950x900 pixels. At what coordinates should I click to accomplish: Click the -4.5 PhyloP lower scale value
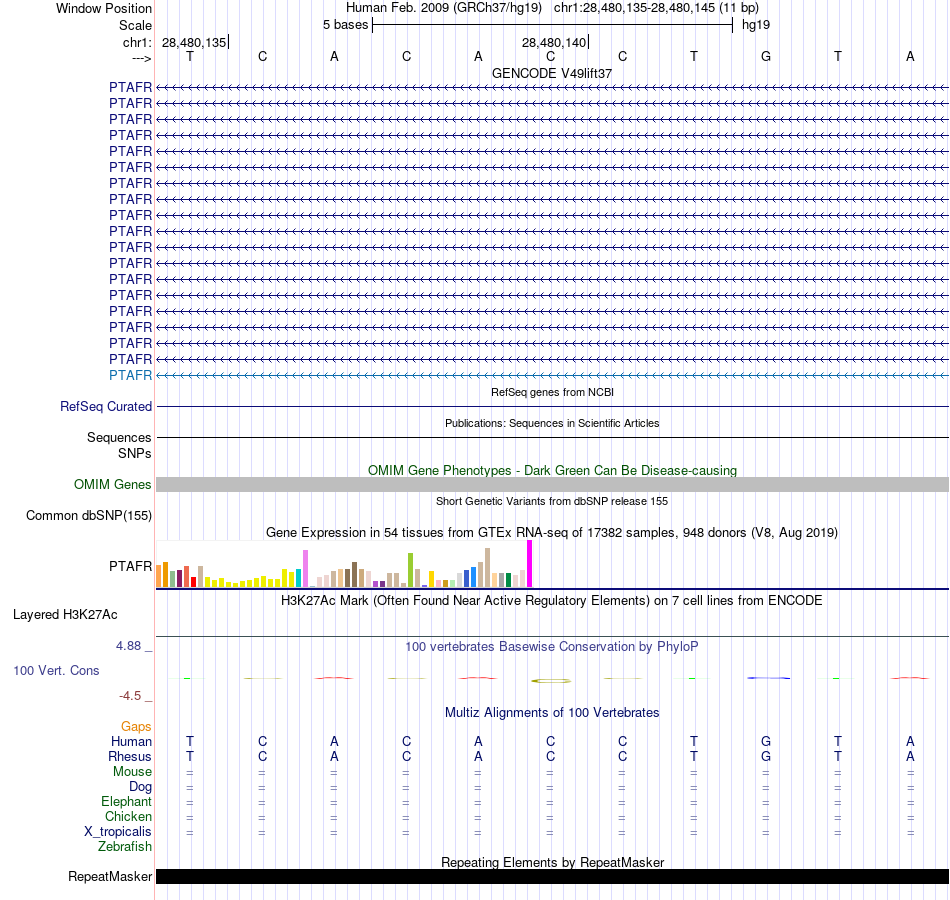coord(130,696)
